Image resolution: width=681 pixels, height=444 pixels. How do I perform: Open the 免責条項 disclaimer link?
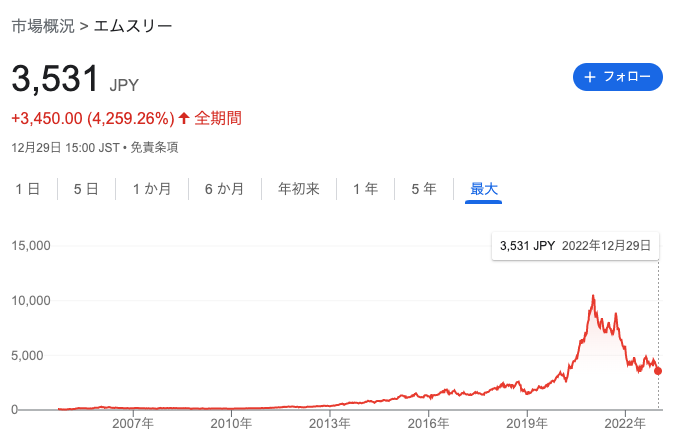[x=154, y=148]
